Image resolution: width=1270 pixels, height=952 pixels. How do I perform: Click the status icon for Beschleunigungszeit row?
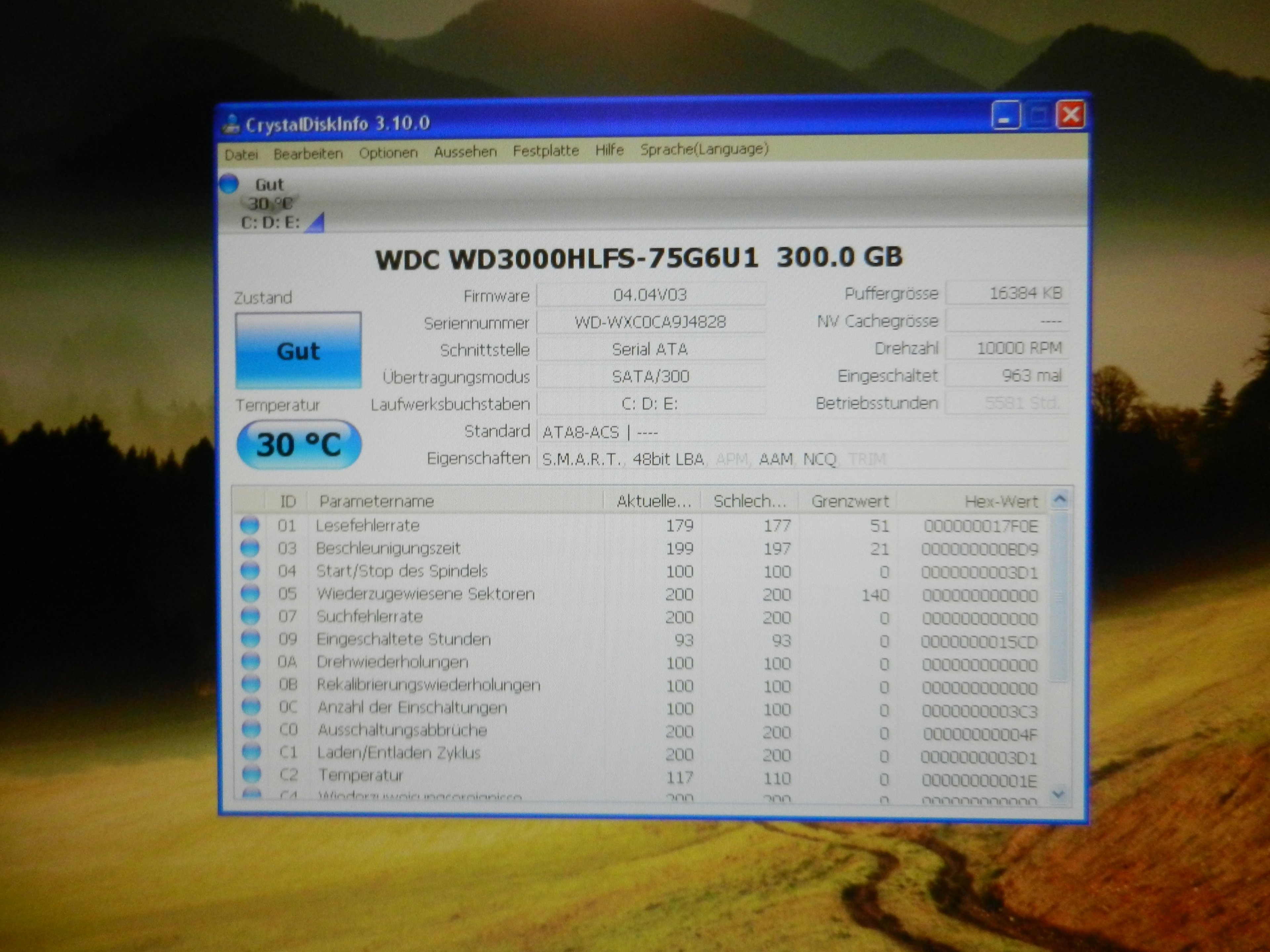pos(249,548)
